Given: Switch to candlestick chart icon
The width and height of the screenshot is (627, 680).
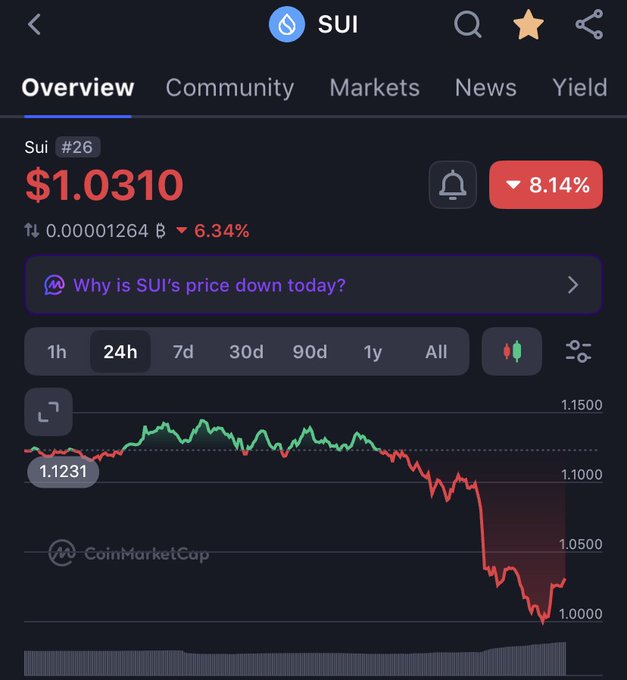Looking at the screenshot, I should pyautogui.click(x=512, y=351).
